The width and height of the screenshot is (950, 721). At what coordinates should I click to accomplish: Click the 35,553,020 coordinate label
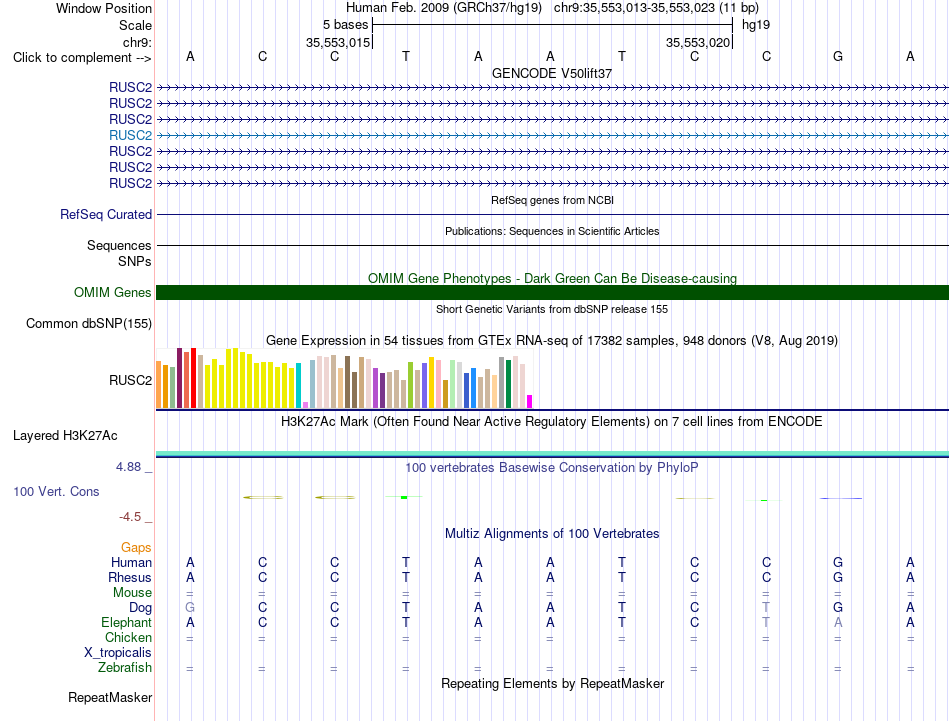coord(697,42)
